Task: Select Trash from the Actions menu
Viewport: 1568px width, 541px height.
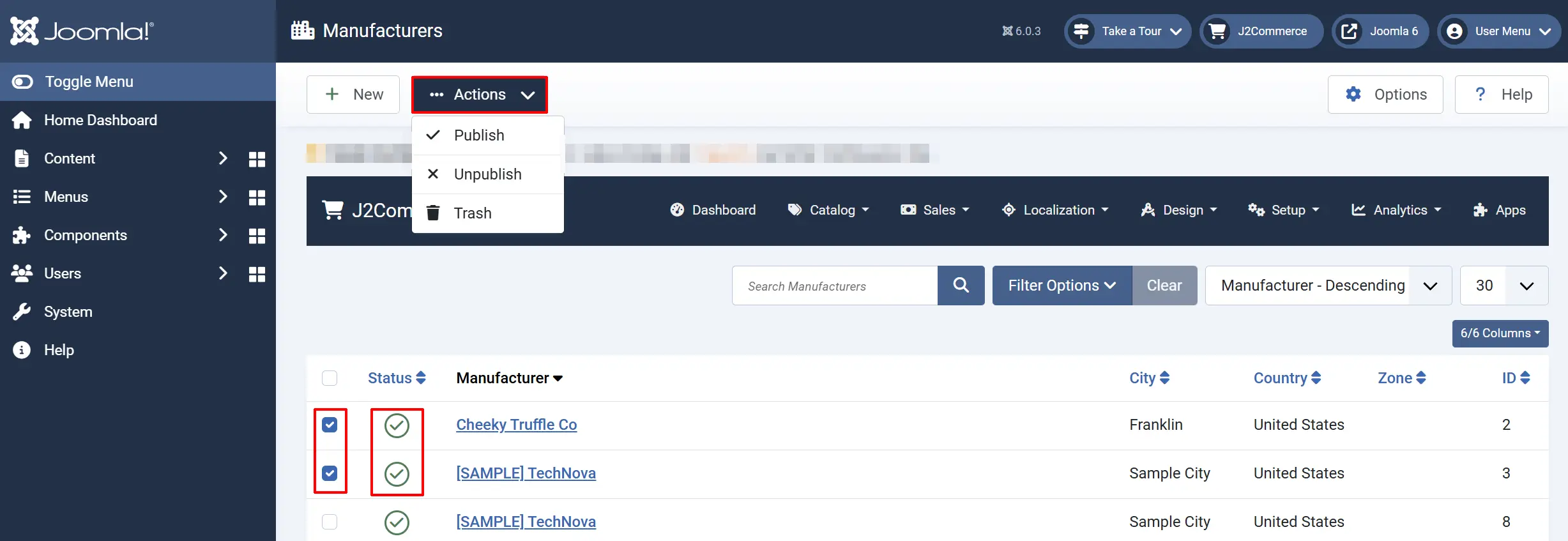Action: (488, 213)
